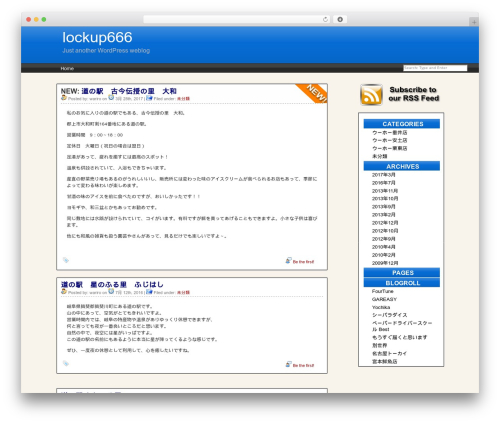Open 名古屋トーカイ blogroll link
Screen dimensions: 500x423
pyautogui.click(x=389, y=353)
